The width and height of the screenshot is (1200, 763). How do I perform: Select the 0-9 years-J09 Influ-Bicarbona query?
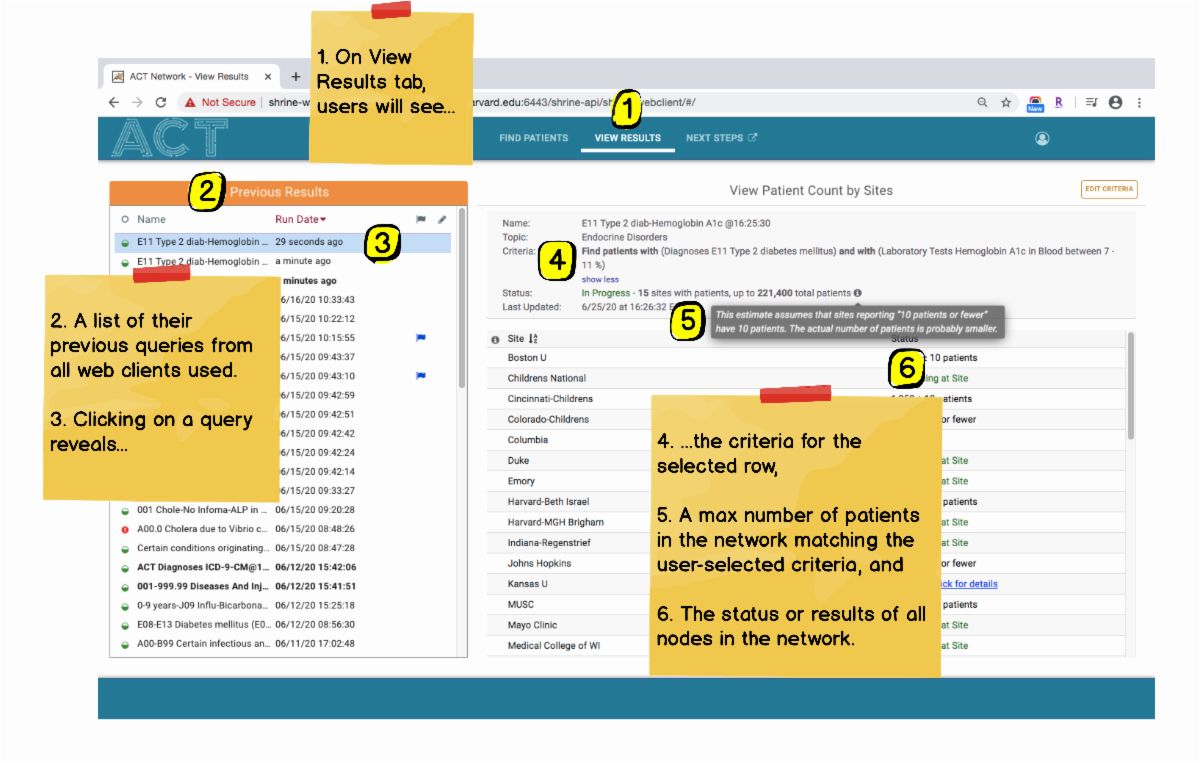click(282, 605)
